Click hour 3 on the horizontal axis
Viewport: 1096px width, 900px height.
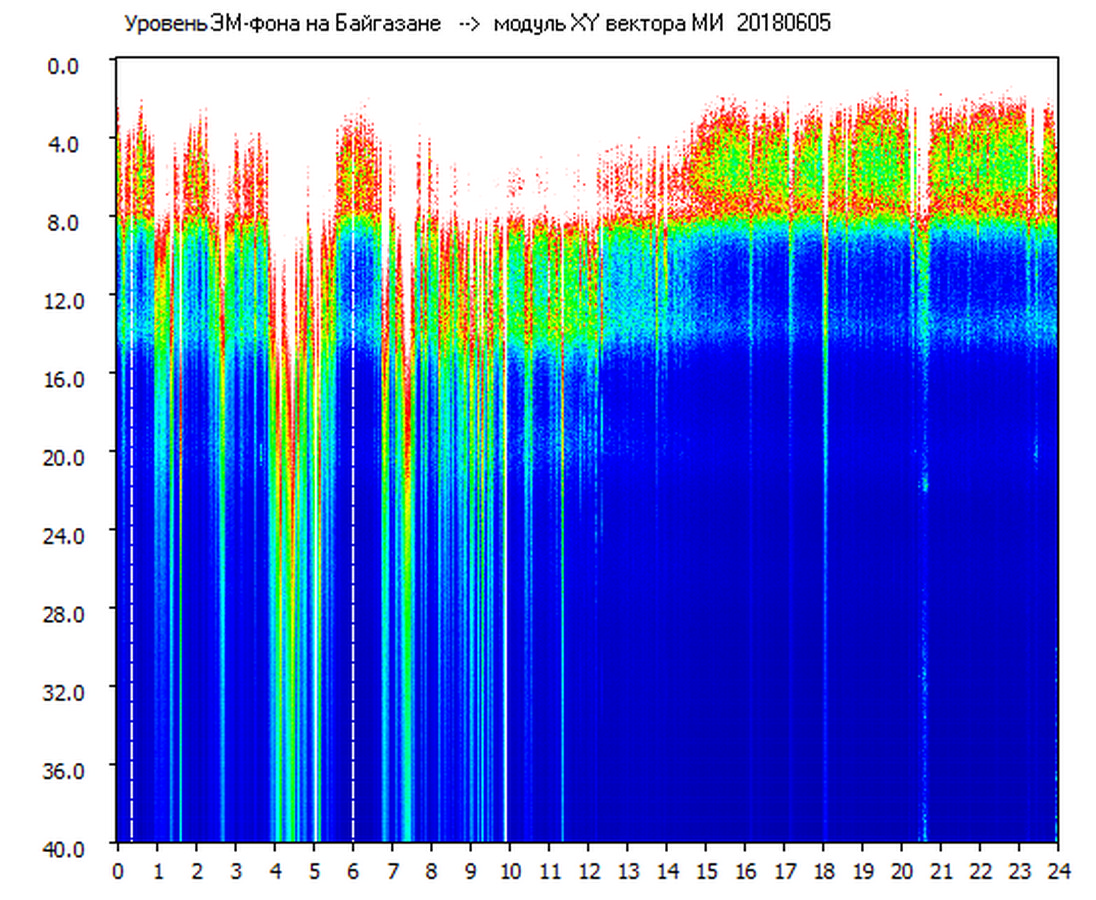(235, 871)
